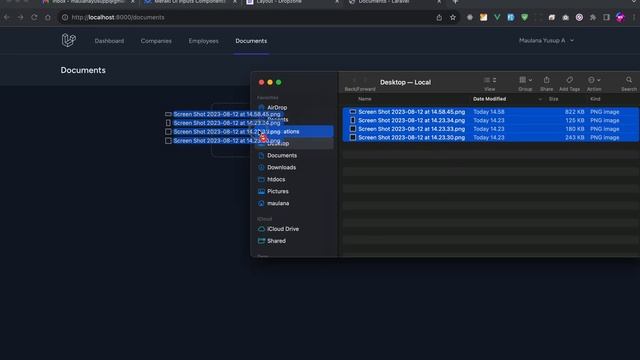Click the green V extension icon
This screenshot has width=640, height=360.
pos(497,17)
